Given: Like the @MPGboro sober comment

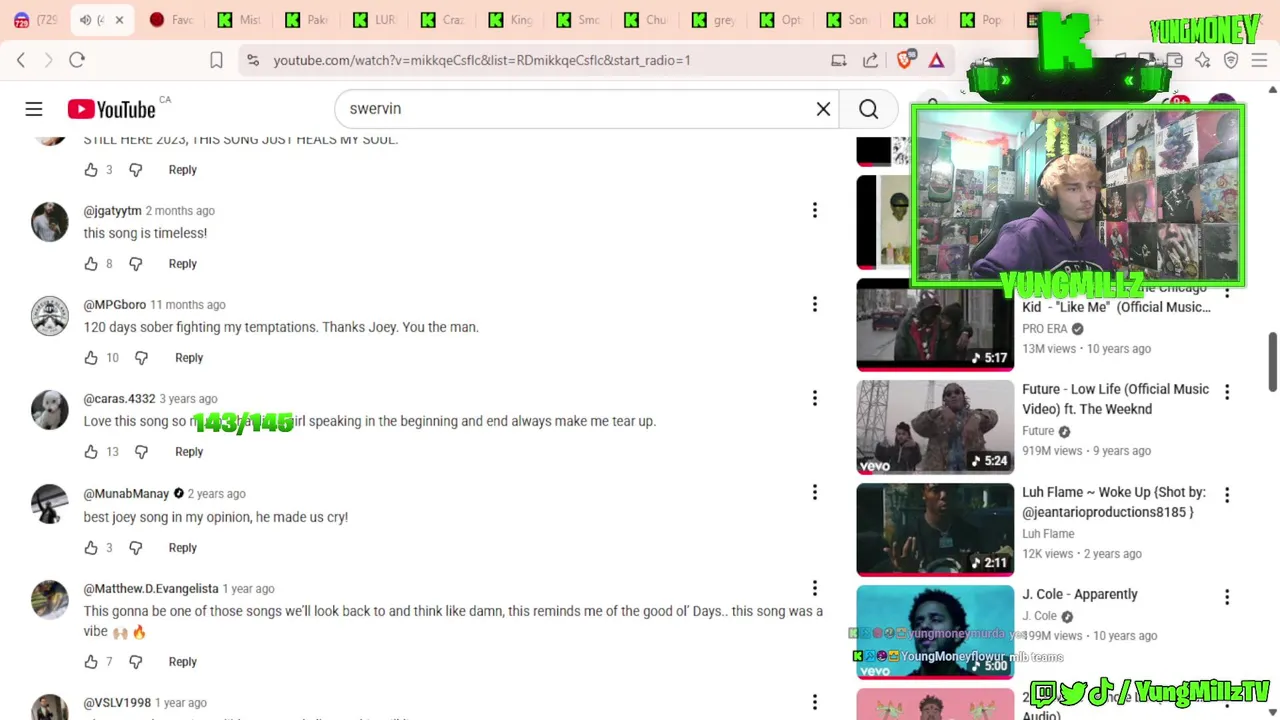Looking at the screenshot, I should point(91,358).
